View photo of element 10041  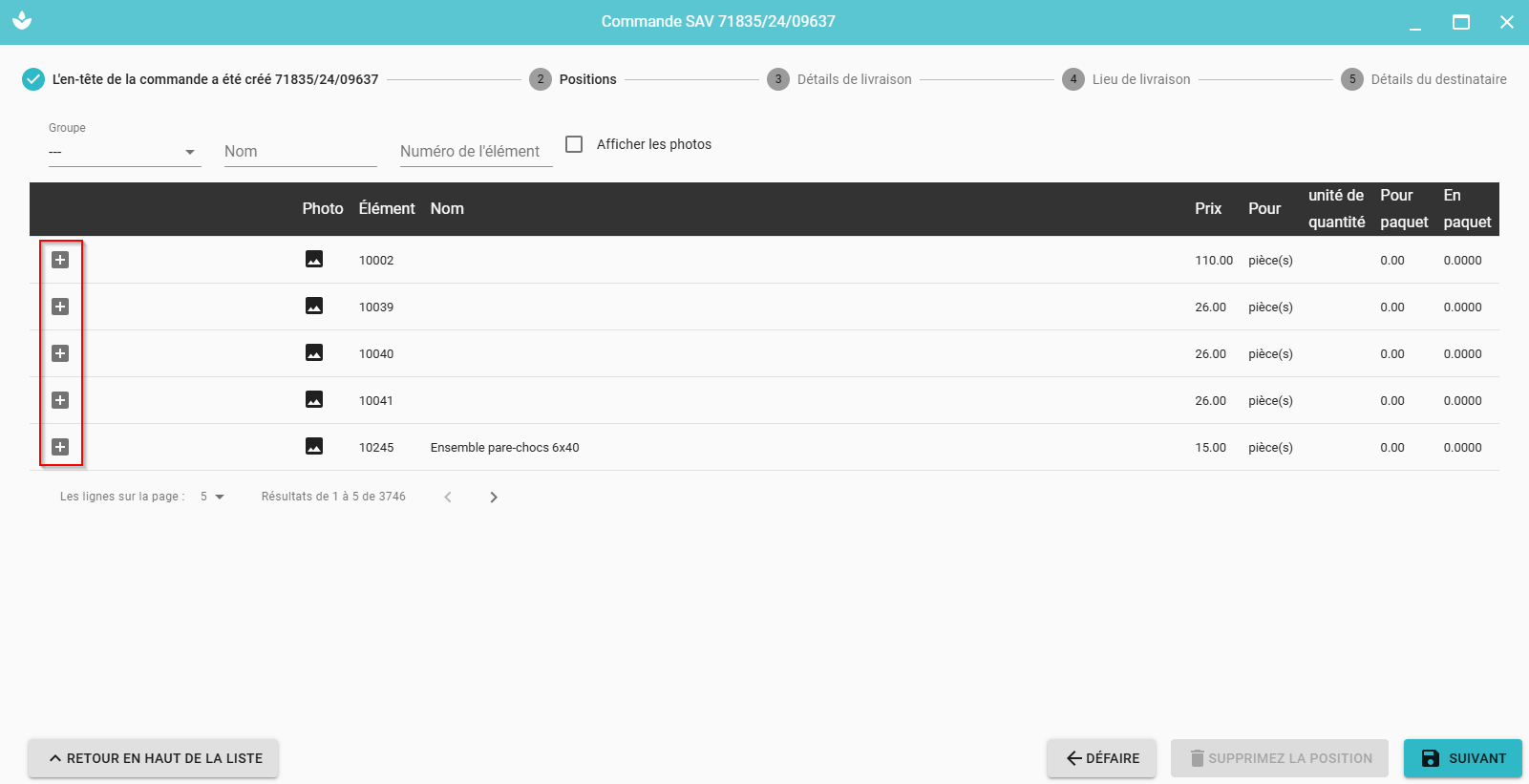313,399
